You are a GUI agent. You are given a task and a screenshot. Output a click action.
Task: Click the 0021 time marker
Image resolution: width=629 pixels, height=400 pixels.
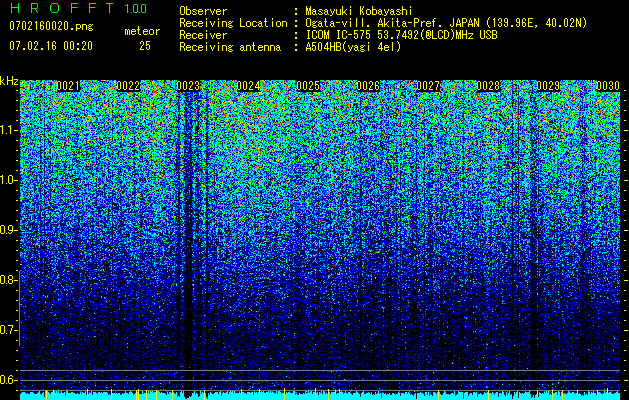coord(68,86)
